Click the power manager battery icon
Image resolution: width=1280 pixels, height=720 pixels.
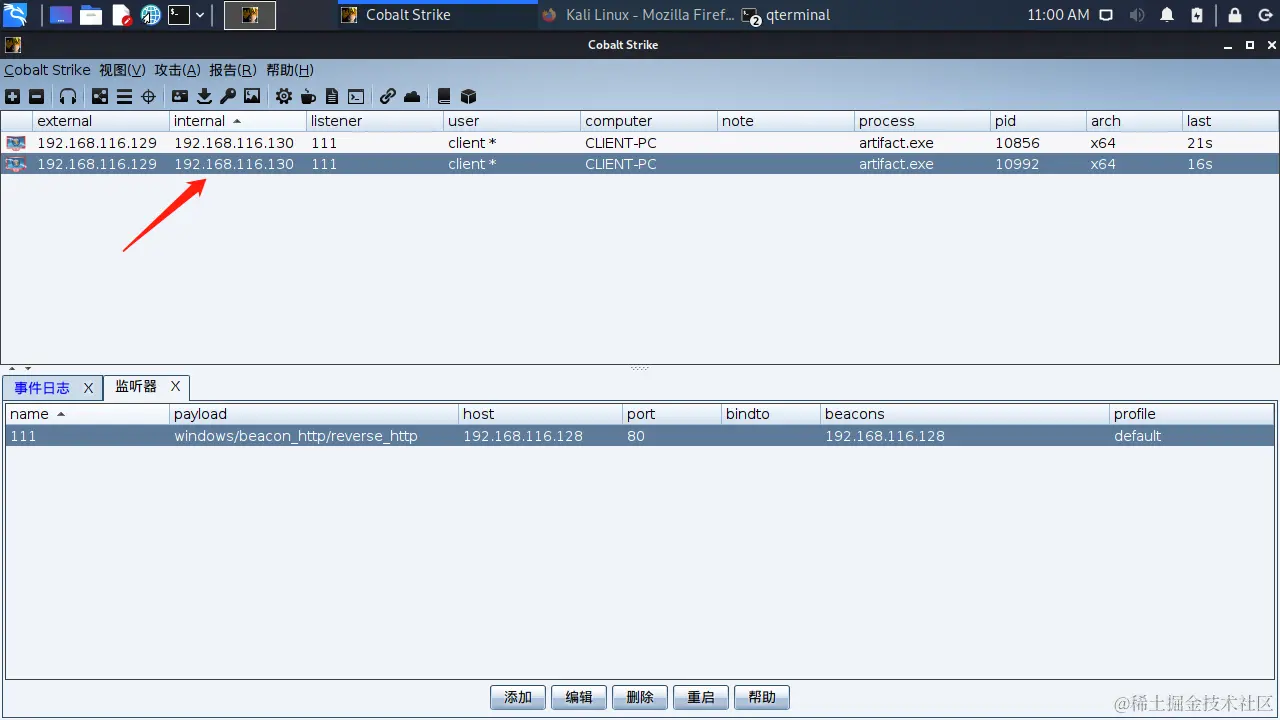point(1197,15)
